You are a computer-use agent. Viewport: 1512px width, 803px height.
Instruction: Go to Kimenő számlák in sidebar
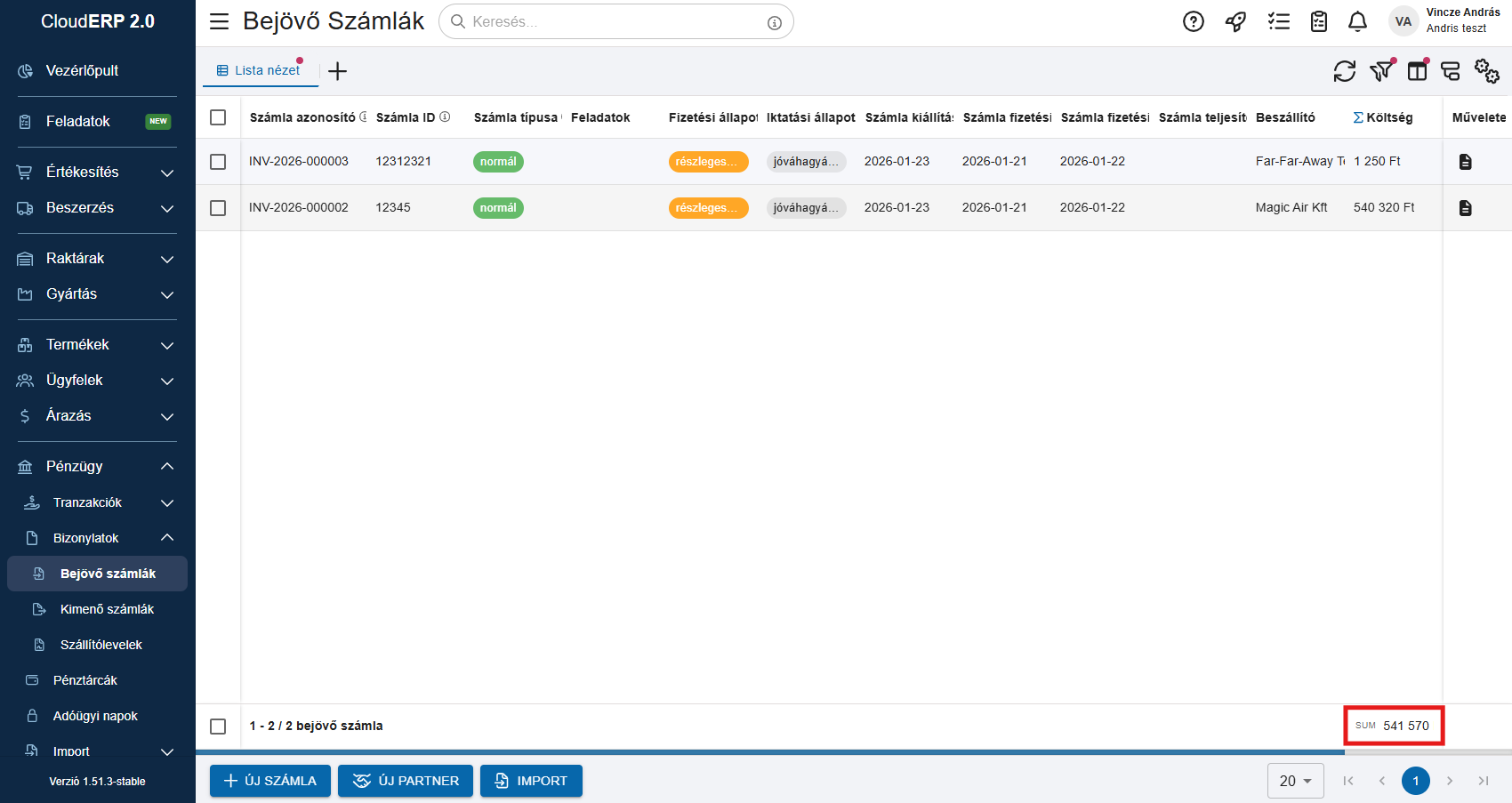[x=107, y=609]
